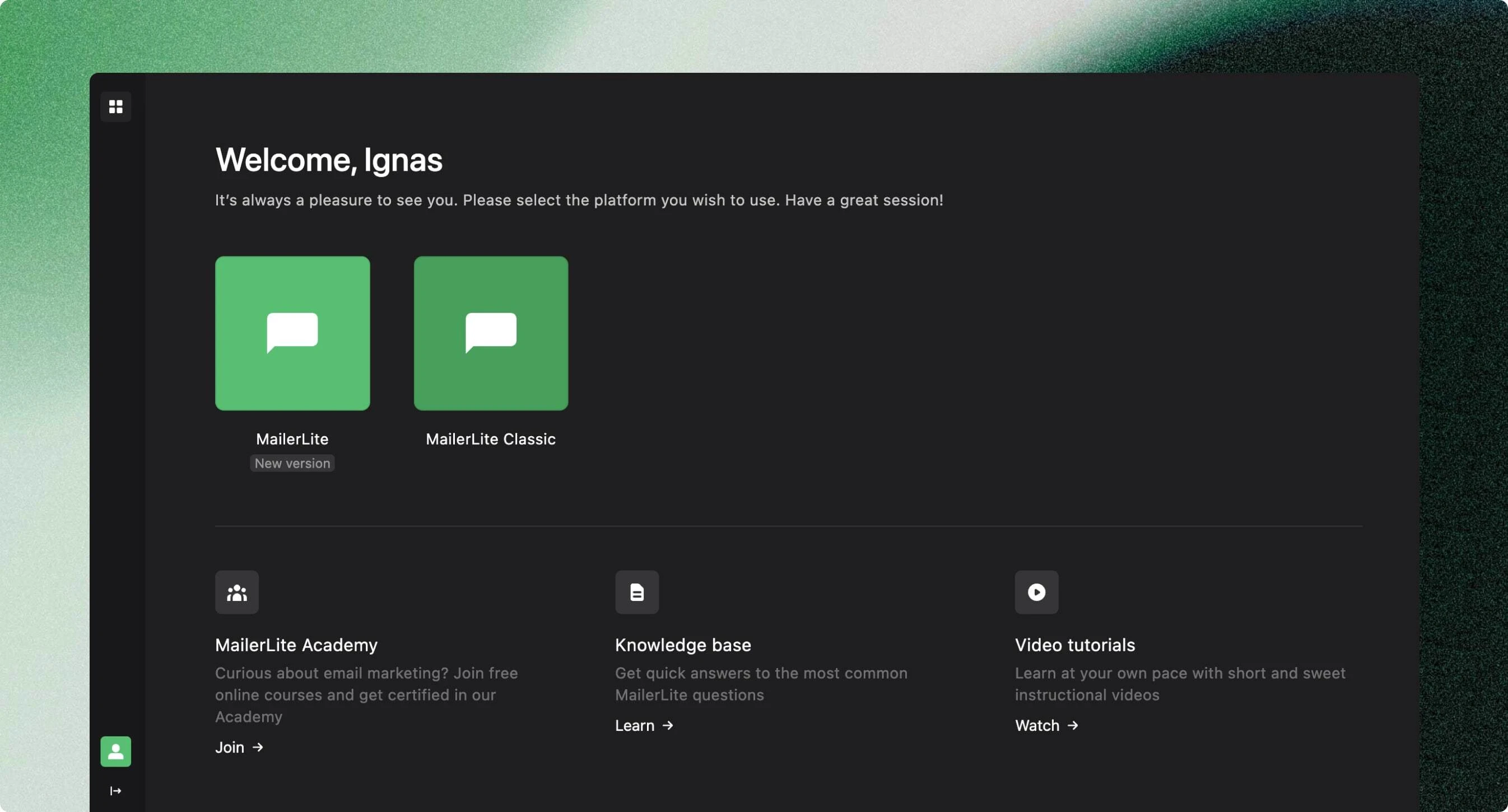Viewport: 1508px width, 812px height.
Task: Click the green user profile avatar
Action: click(x=116, y=751)
